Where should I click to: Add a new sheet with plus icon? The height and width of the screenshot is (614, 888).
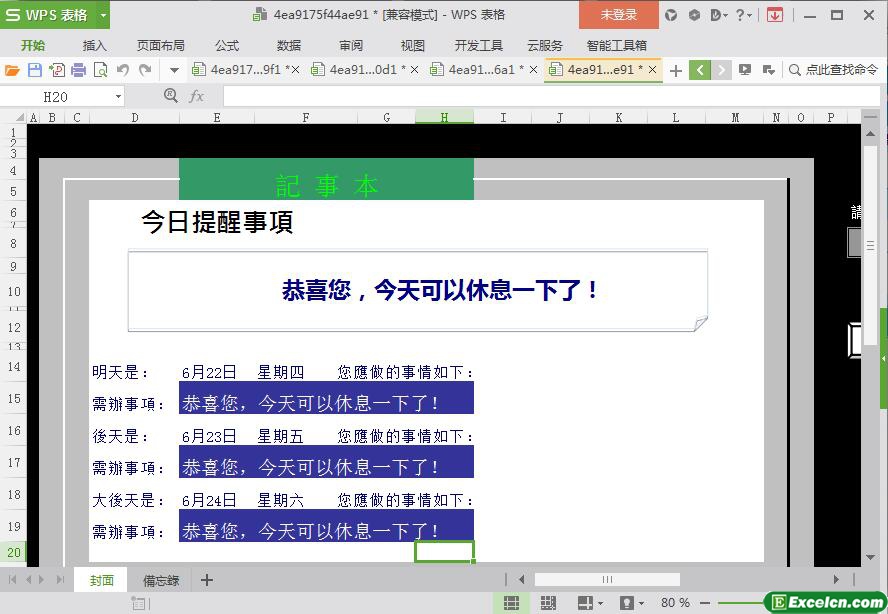[x=207, y=580]
